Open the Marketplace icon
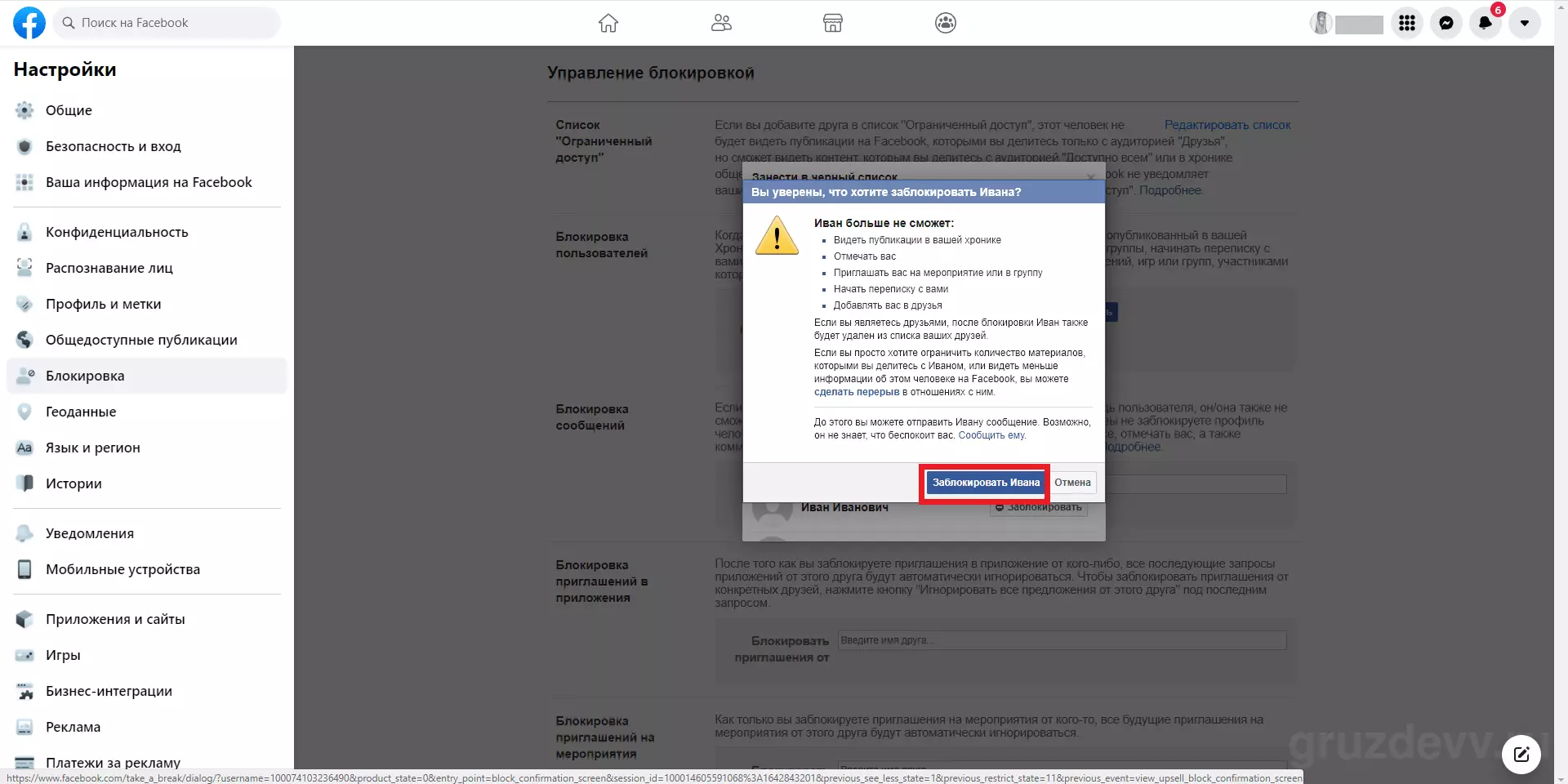Image resolution: width=1568 pixels, height=784 pixels. click(833, 23)
